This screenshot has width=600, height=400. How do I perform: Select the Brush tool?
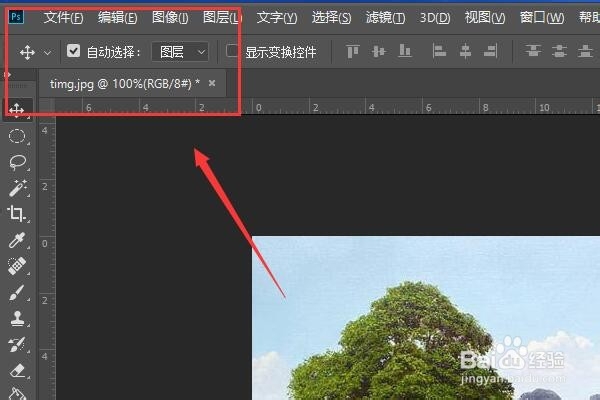coord(17,293)
